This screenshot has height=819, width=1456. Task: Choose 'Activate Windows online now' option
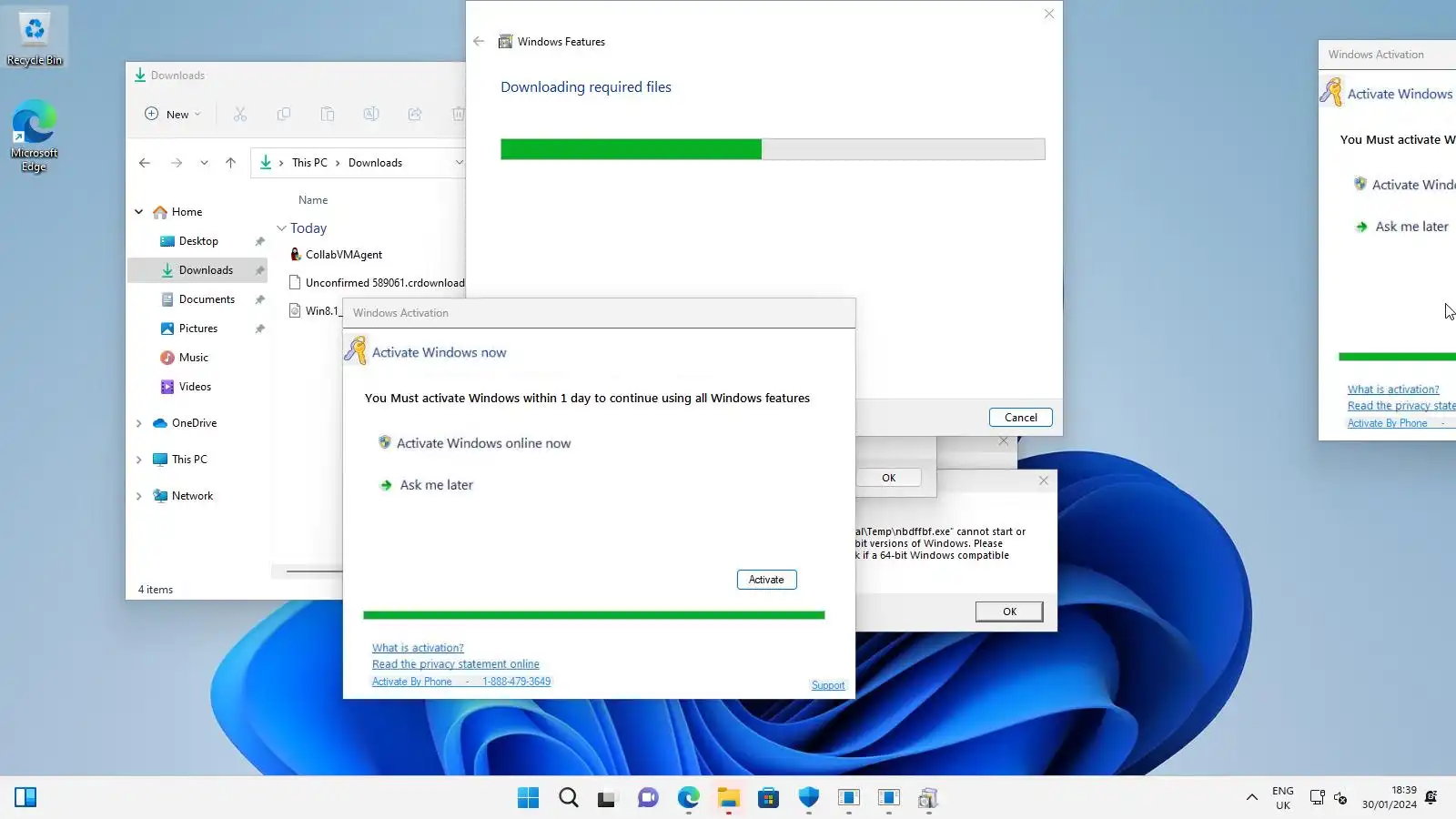click(x=474, y=443)
